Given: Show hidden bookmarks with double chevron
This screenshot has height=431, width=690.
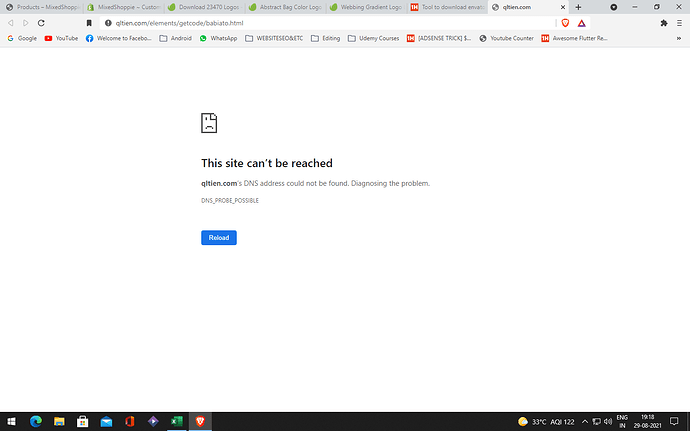Looking at the screenshot, I should tap(679, 38).
